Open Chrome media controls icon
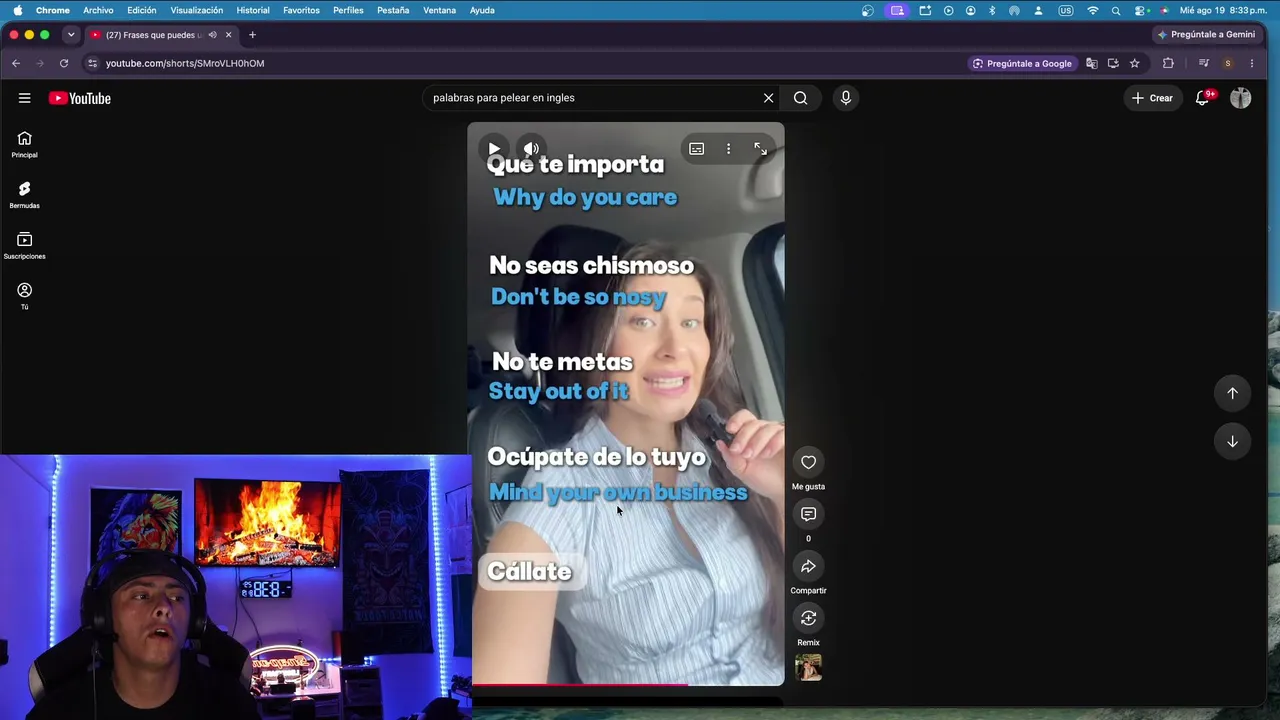1280x720 pixels. click(x=1204, y=63)
